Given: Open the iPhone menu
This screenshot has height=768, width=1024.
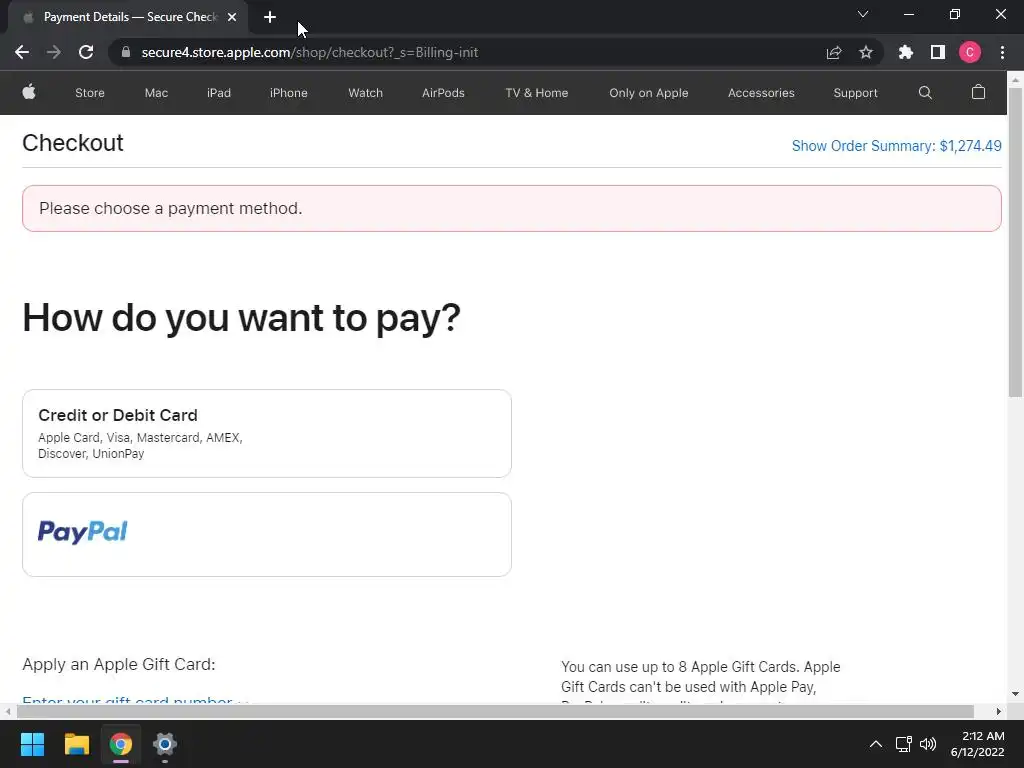Looking at the screenshot, I should point(289,93).
